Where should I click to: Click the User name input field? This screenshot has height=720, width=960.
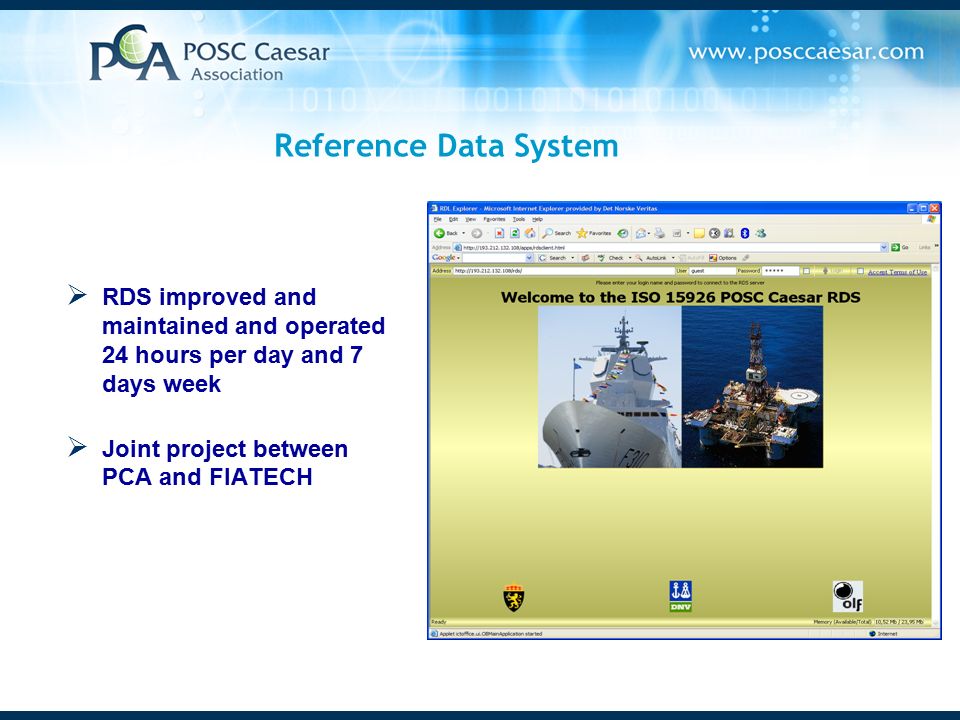pos(713,271)
